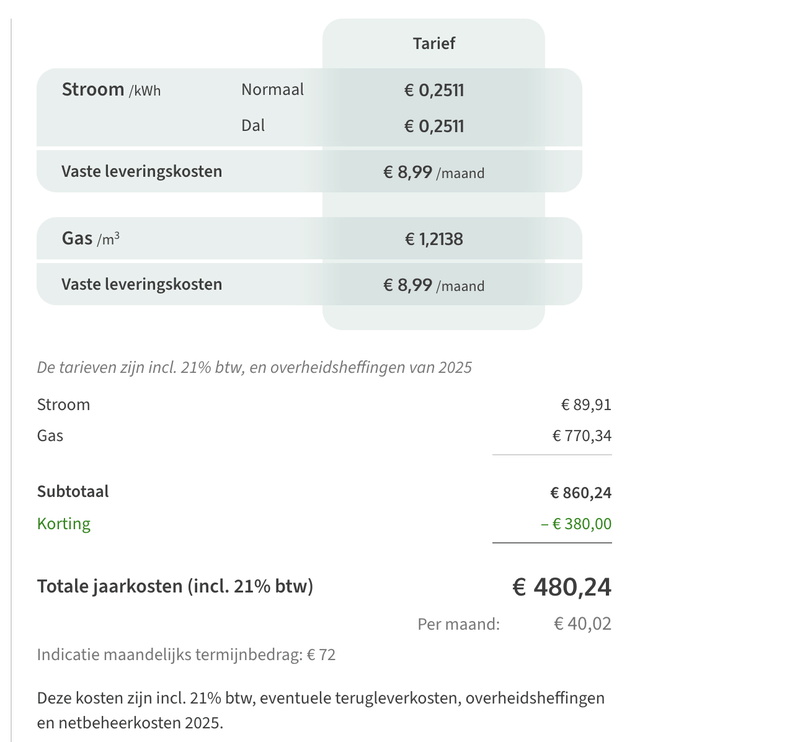Click the italic 21% btw tariff note
The image size is (800, 742).
click(254, 367)
